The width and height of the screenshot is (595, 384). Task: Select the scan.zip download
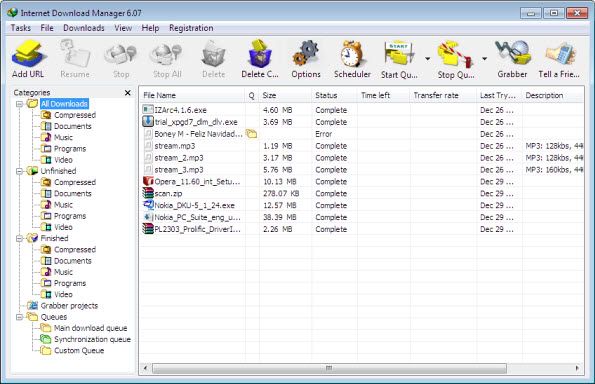pos(362,194)
